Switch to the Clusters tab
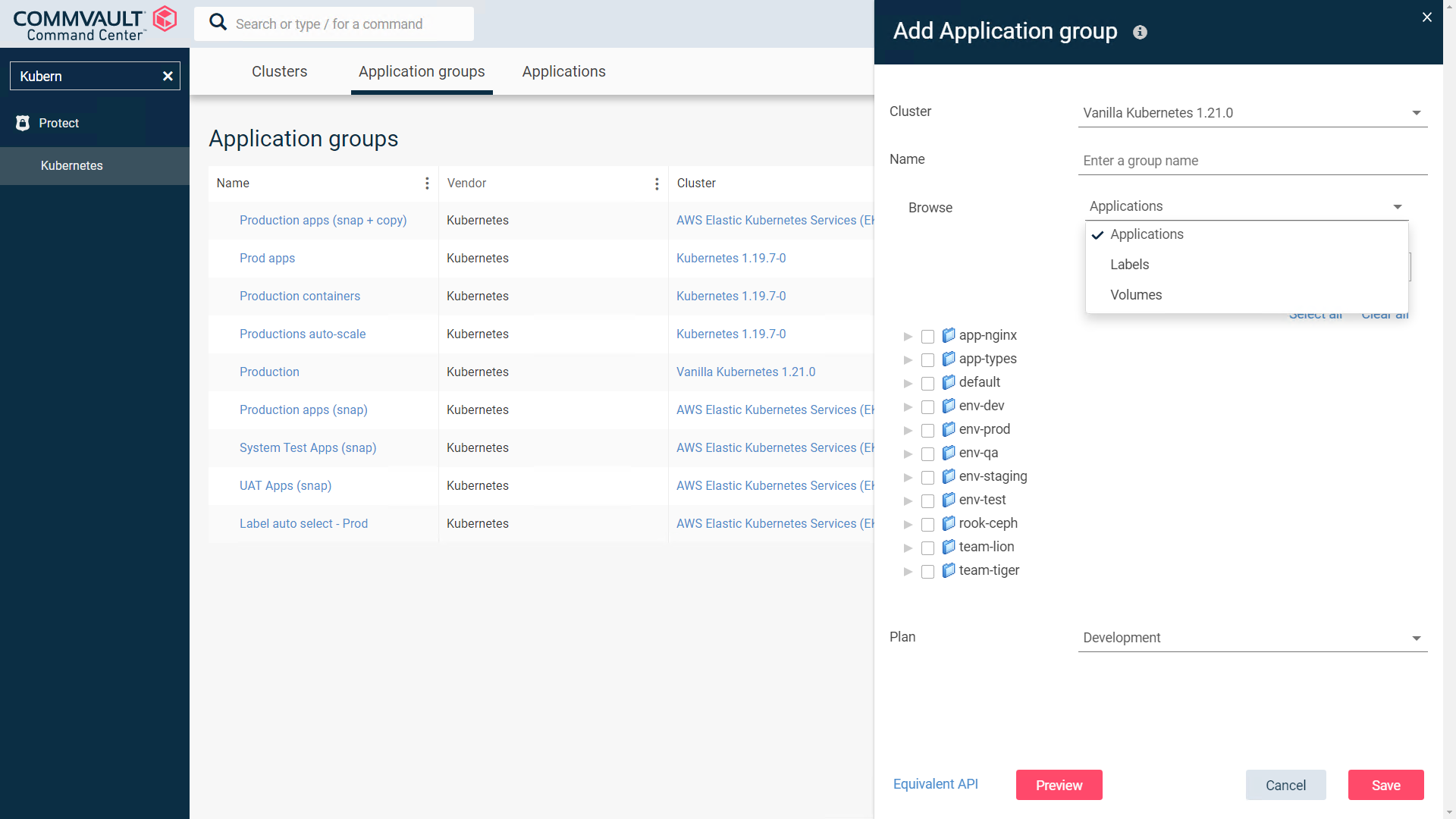Viewport: 1456px width, 819px height. 279,71
